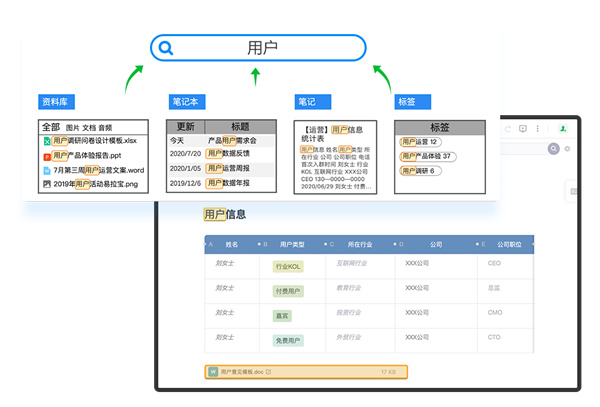Select the 图片 filter tab in 资料库
This screenshot has width=600, height=407.
[72, 128]
